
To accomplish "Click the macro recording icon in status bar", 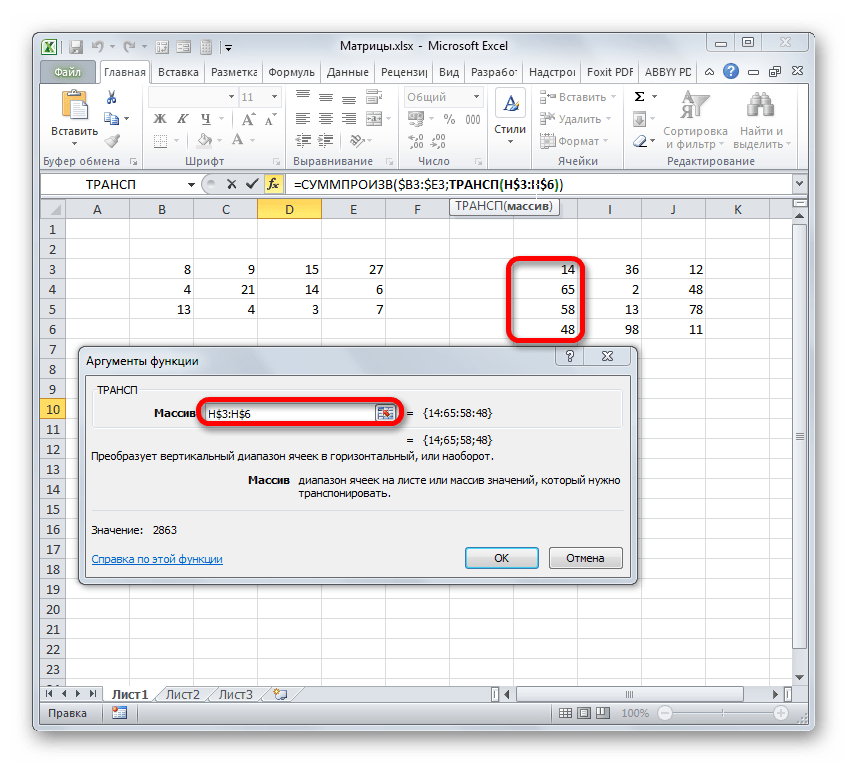I will pos(120,713).
